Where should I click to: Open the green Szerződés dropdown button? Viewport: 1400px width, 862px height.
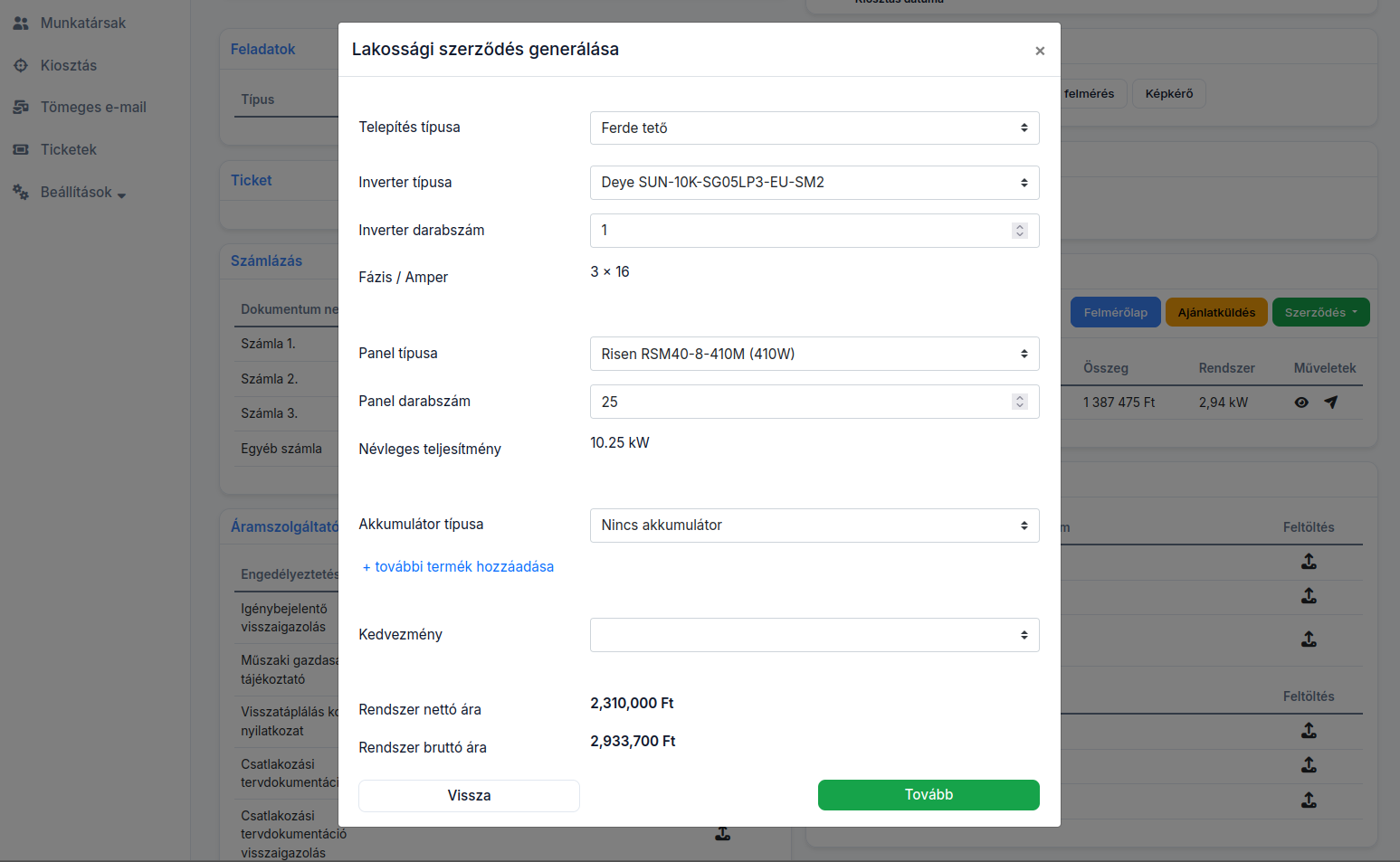(1320, 312)
